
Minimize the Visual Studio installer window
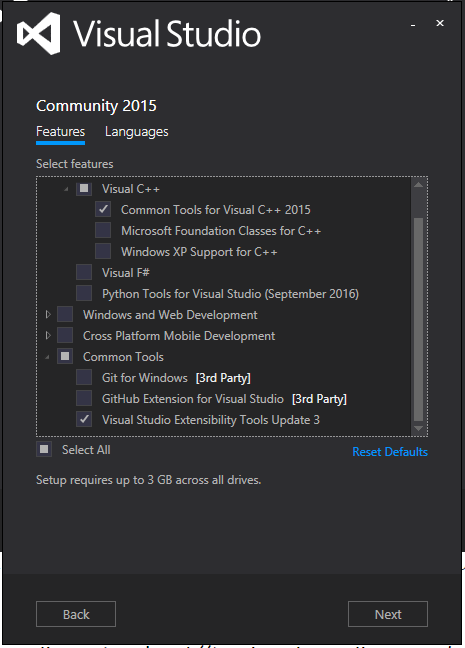point(413,25)
